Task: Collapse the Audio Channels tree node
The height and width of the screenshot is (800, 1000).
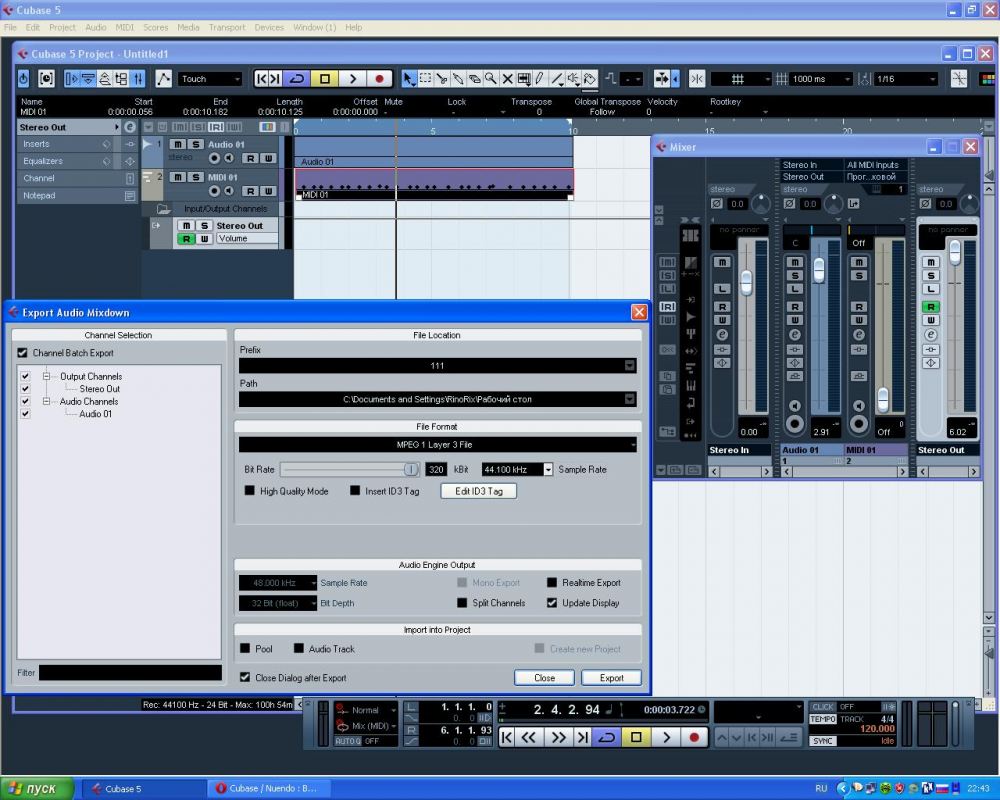Action: [x=46, y=401]
